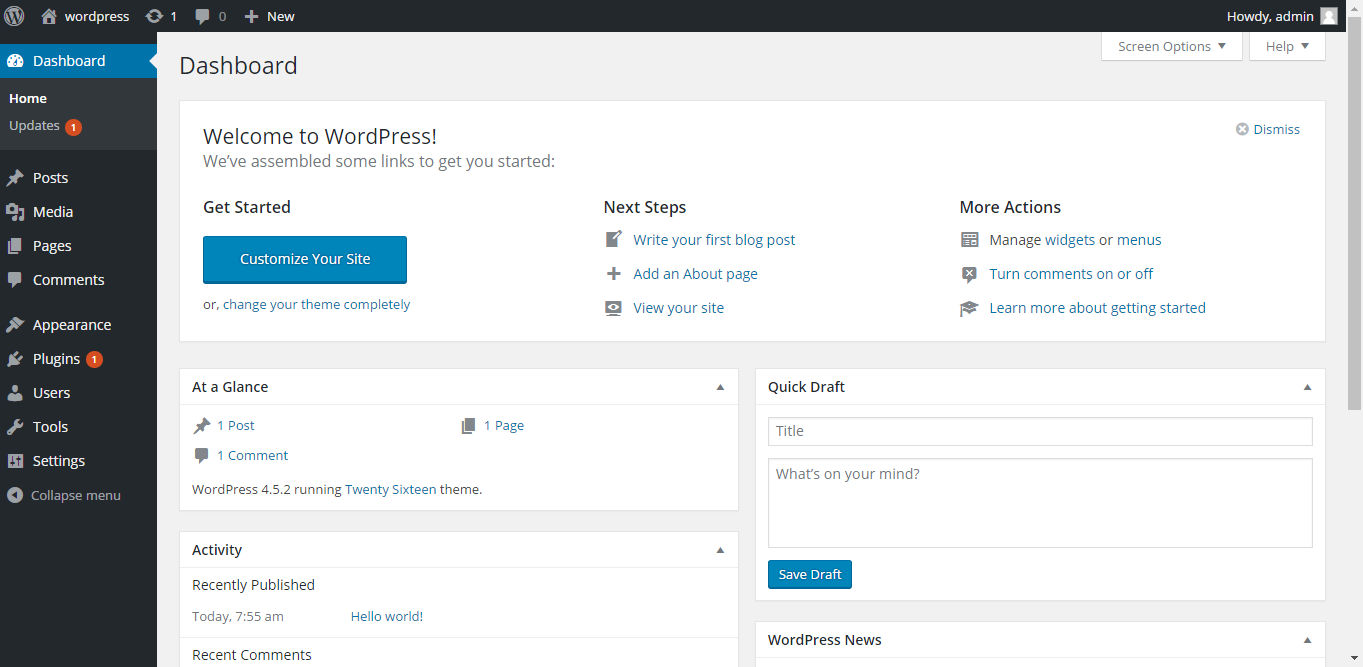Collapse the At a Glance panel
The image size is (1363, 667).
pos(720,387)
